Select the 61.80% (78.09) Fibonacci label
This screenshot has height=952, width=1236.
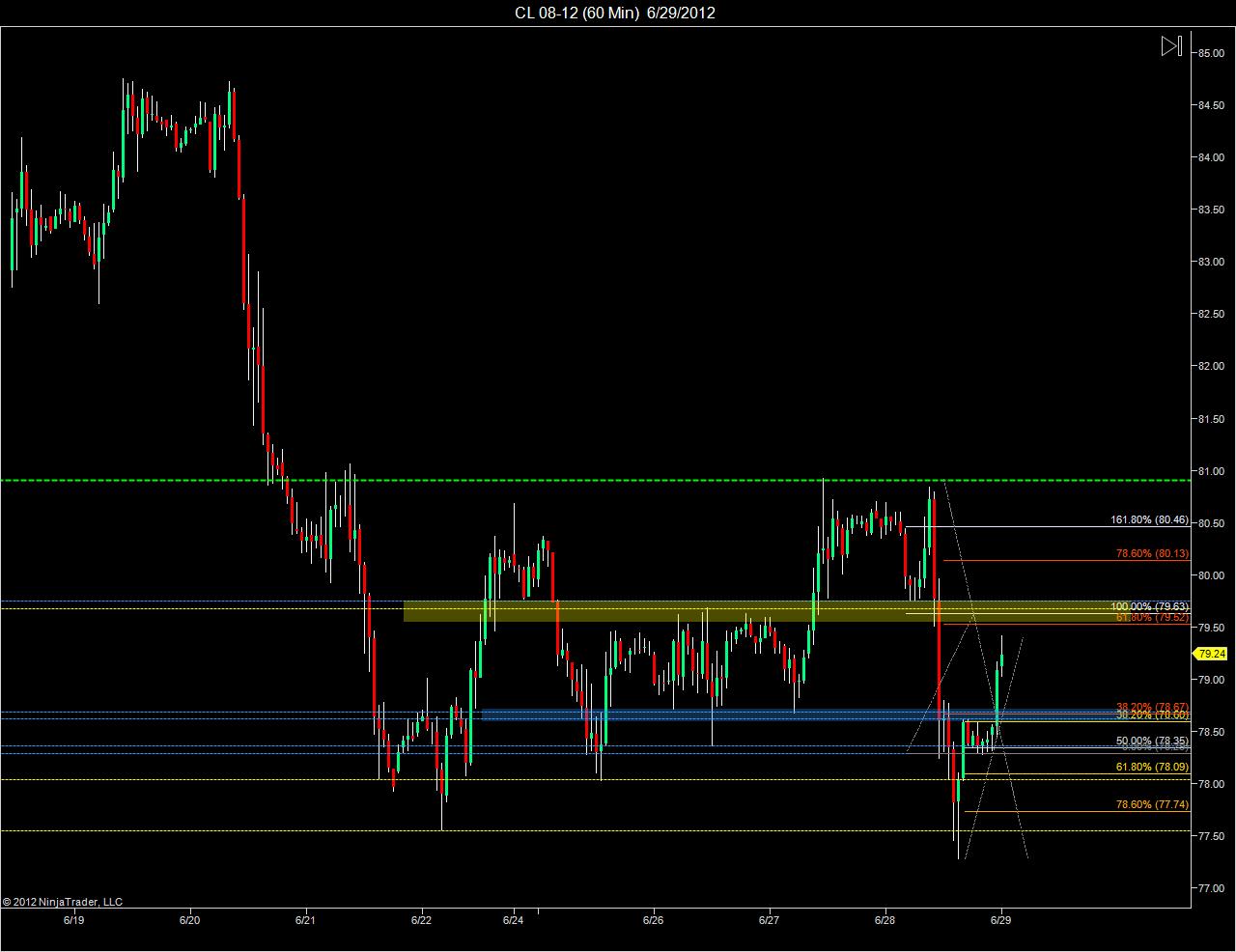[1153, 768]
